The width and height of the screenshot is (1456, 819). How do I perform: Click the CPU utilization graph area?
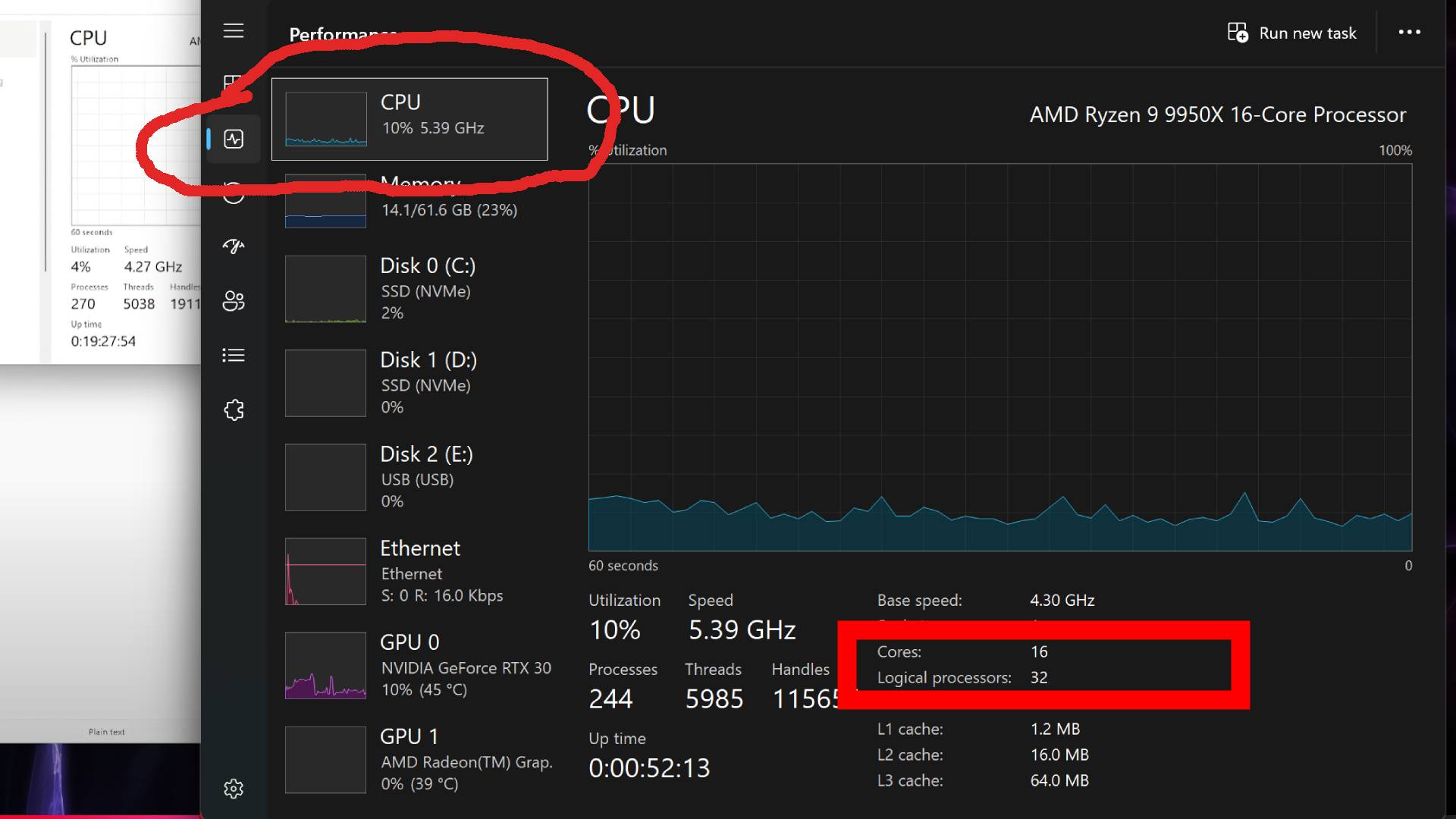[999, 356]
